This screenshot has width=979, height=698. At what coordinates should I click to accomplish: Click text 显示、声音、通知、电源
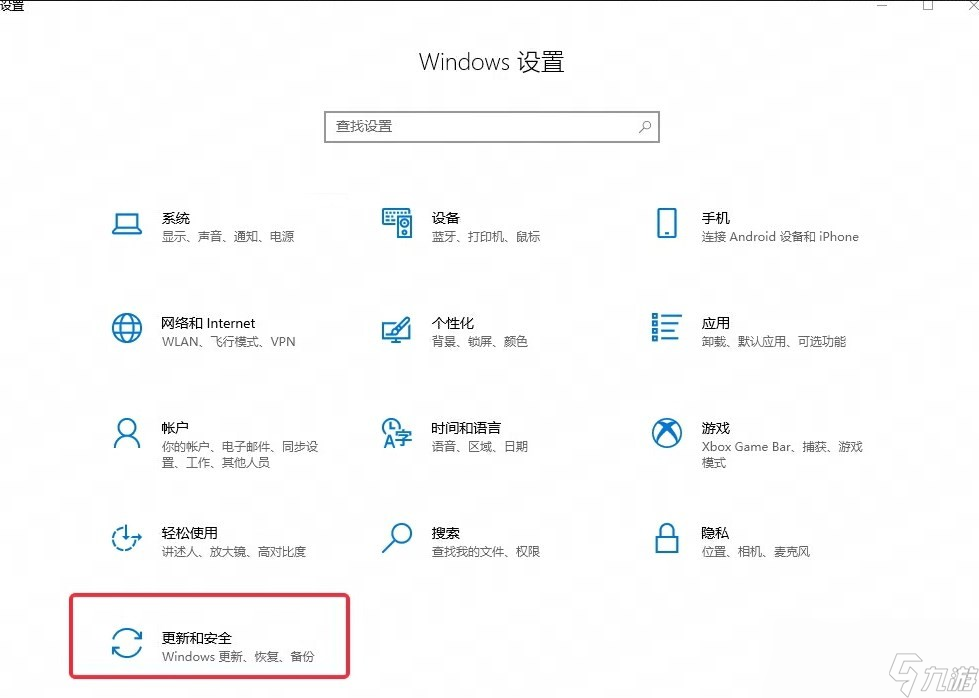(228, 237)
